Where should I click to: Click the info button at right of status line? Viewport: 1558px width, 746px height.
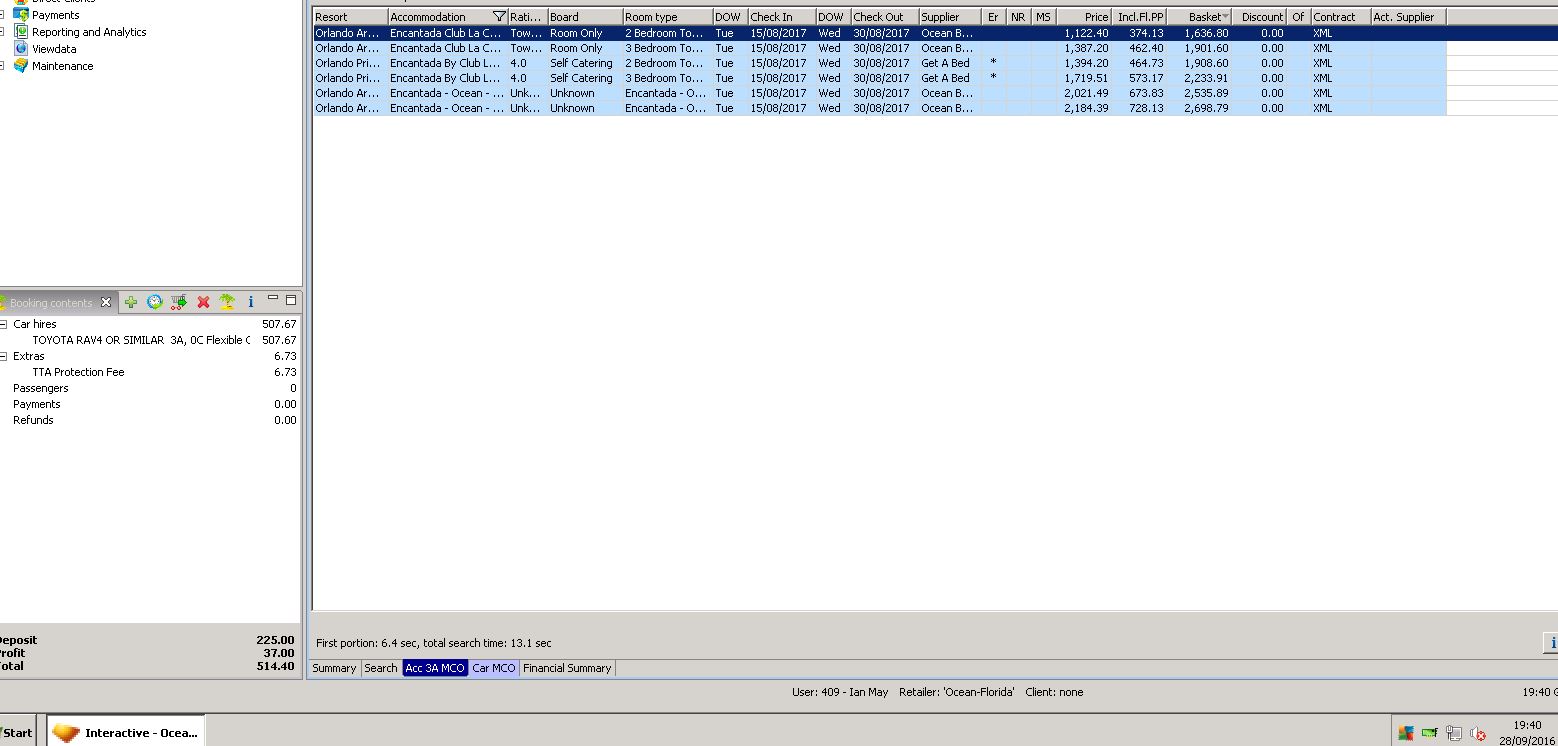coord(1552,643)
